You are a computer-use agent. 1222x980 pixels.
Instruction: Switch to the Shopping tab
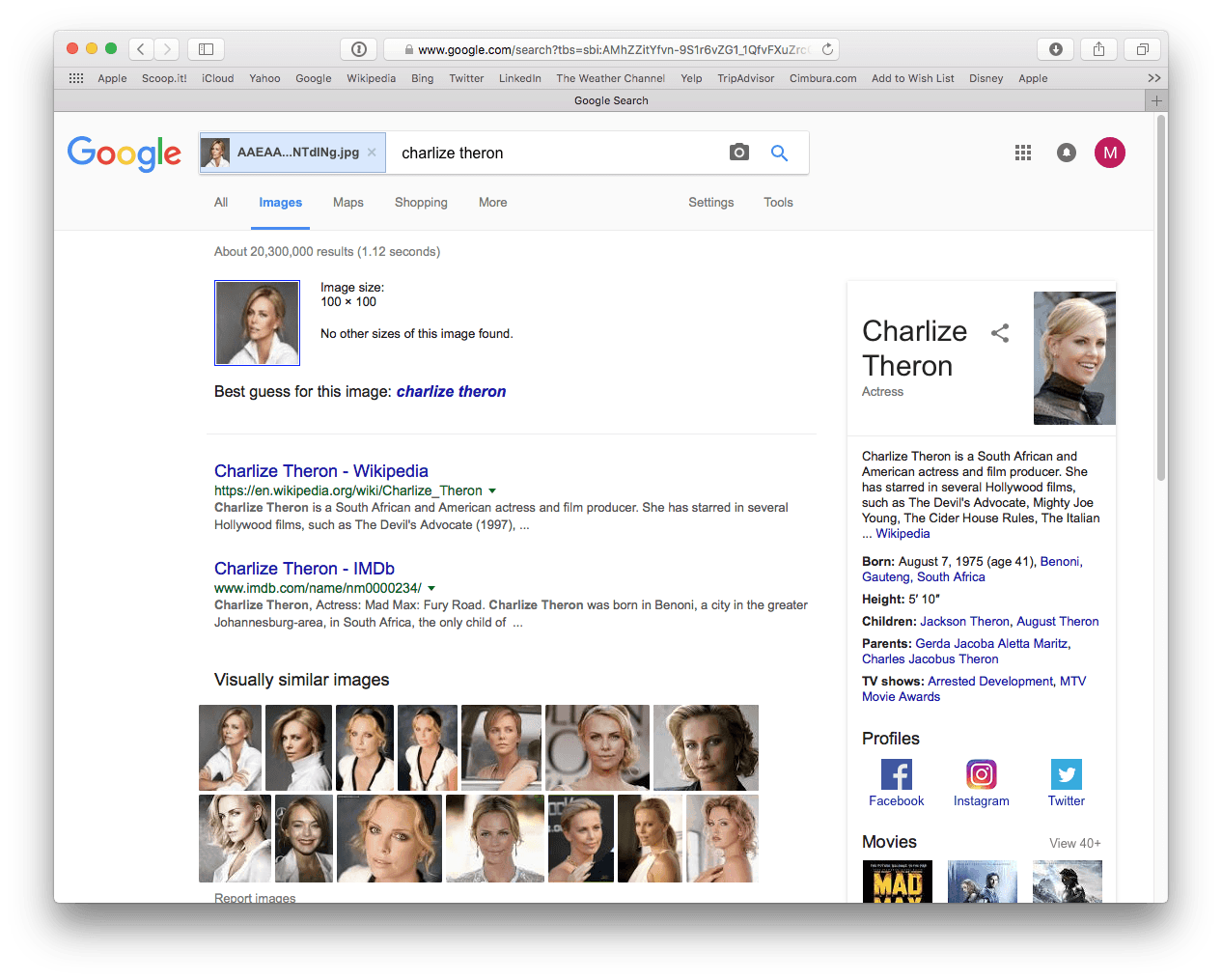(x=421, y=202)
